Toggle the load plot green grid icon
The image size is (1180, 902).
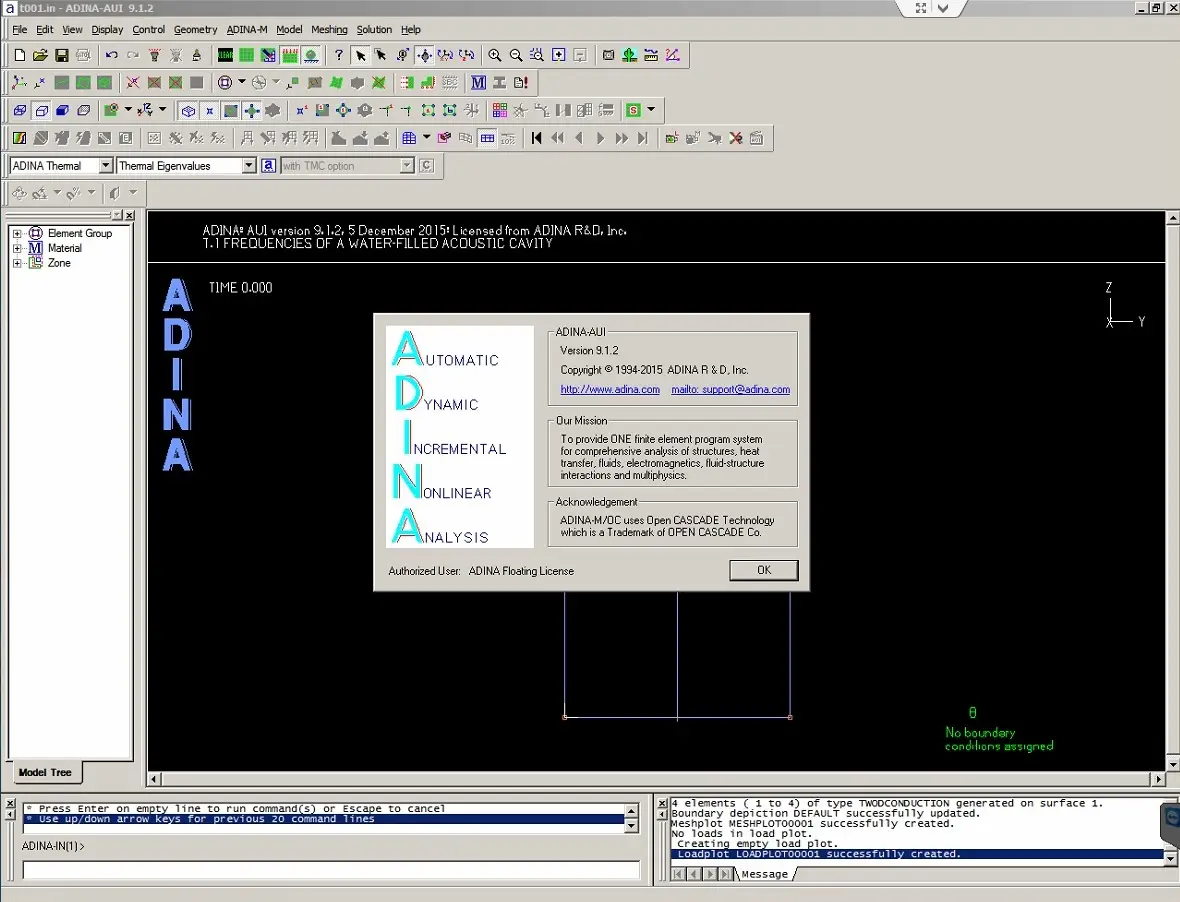point(289,55)
